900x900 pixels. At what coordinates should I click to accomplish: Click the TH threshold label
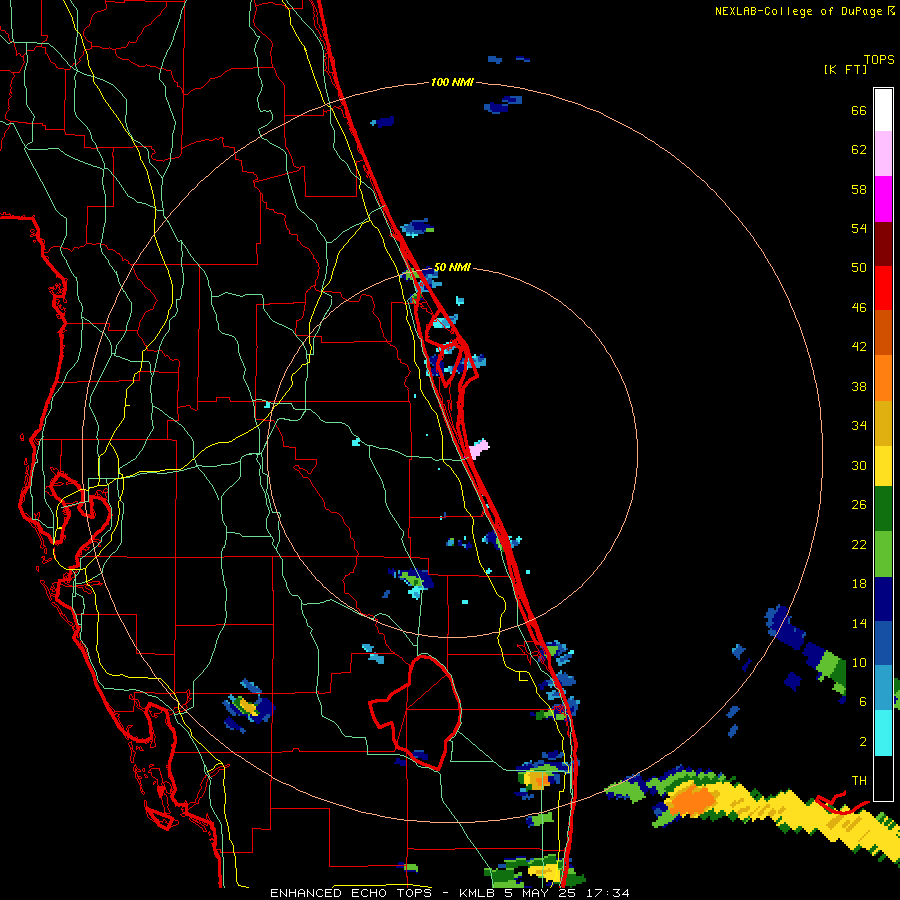click(859, 781)
